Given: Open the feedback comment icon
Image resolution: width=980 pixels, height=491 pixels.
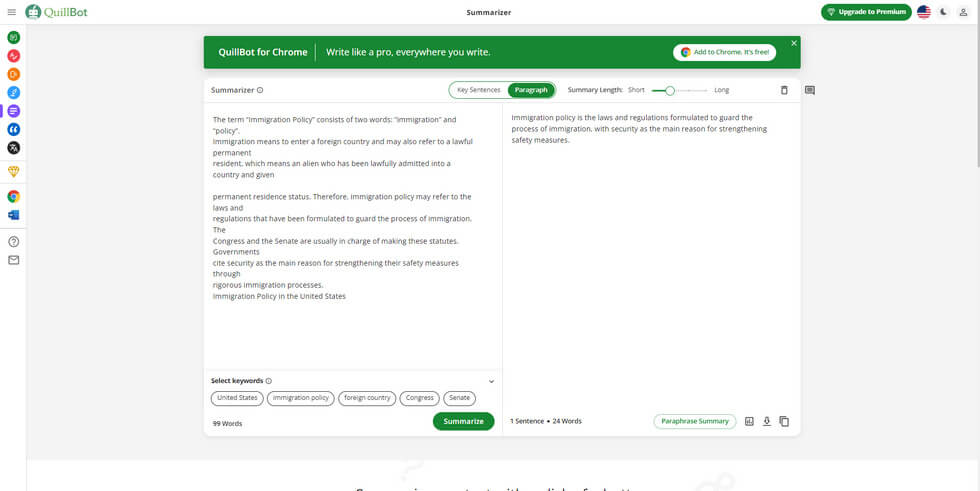Looking at the screenshot, I should [x=810, y=90].
